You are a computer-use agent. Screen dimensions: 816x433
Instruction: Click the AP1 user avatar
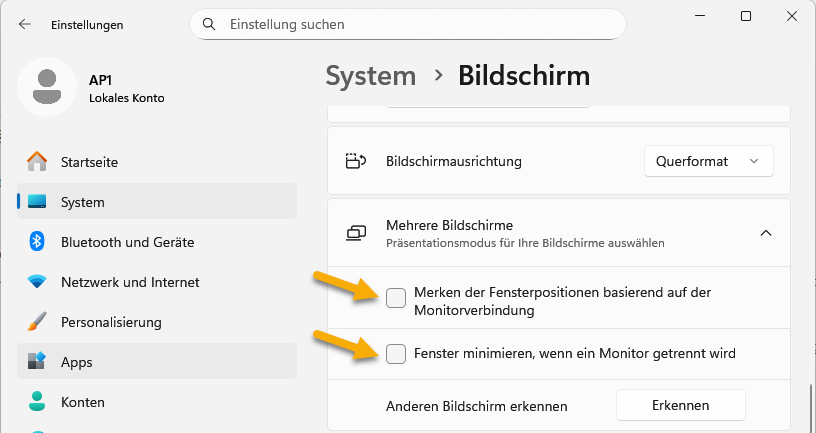pyautogui.click(x=46, y=87)
